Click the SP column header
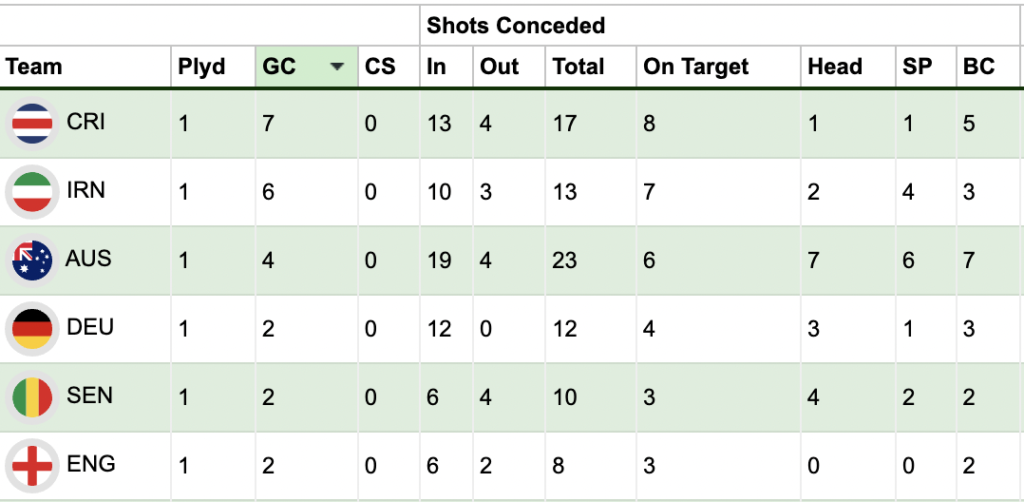 click(x=917, y=67)
